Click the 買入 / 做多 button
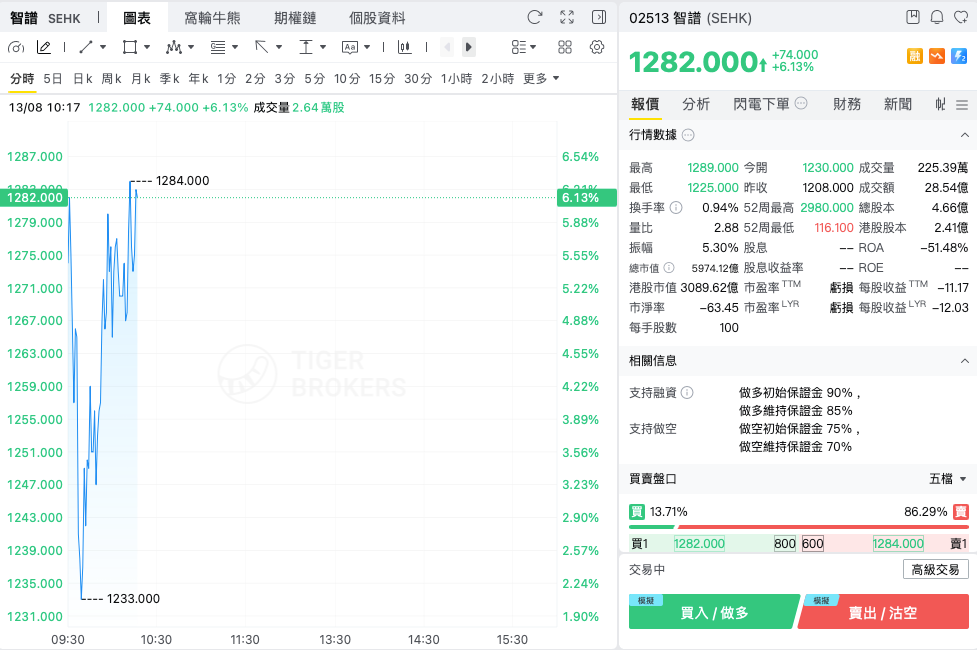 click(714, 613)
